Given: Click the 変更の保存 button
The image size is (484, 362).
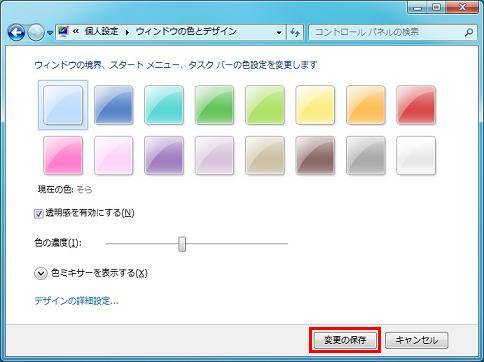Looking at the screenshot, I should click(x=345, y=340).
